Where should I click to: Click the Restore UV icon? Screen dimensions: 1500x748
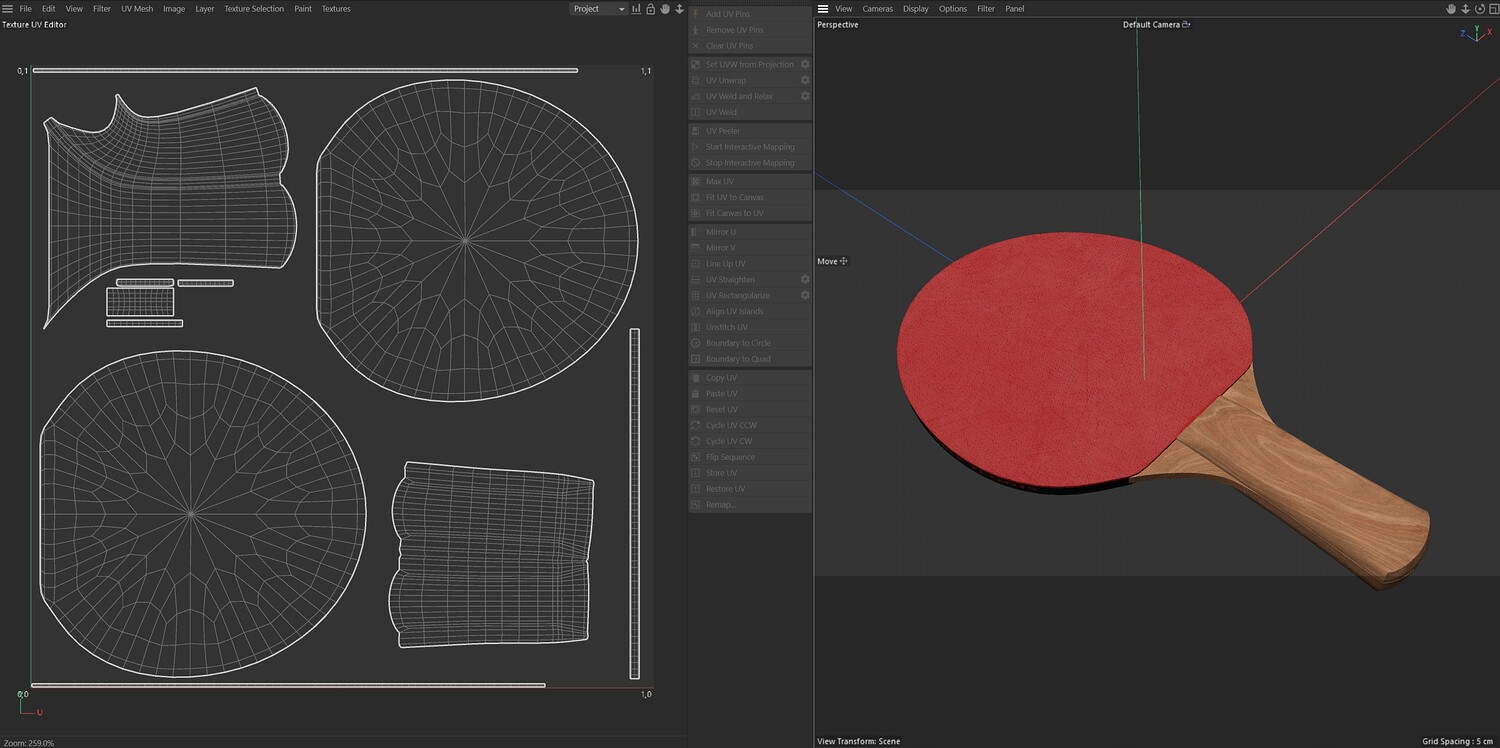[x=696, y=490]
